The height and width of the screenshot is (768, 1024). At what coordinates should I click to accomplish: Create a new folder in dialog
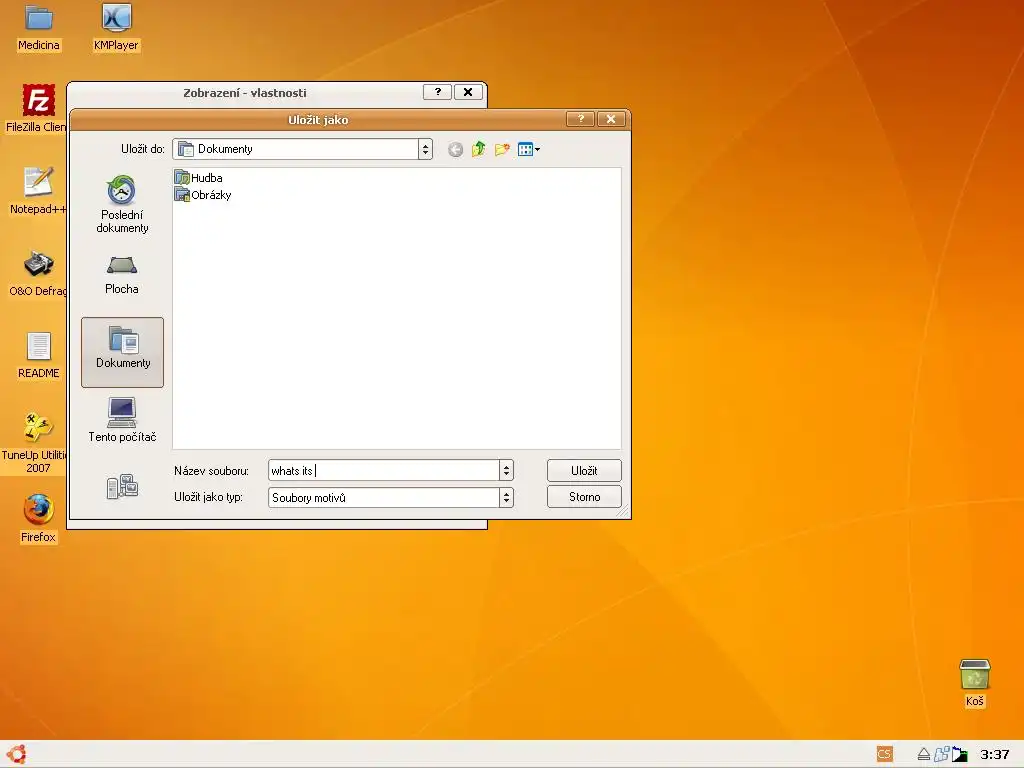point(502,150)
